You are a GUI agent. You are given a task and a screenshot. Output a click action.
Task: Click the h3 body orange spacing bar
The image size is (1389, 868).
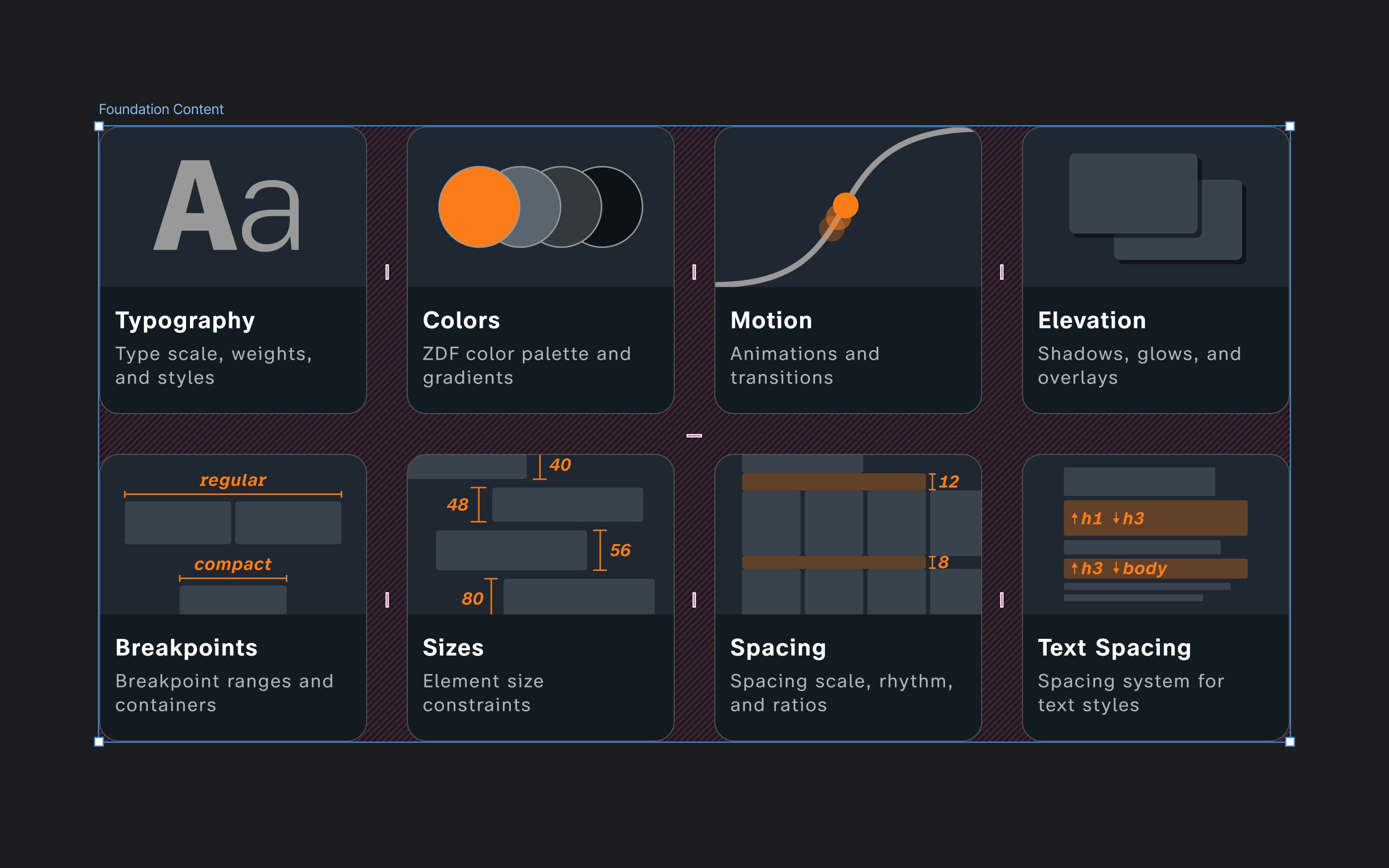1155,568
